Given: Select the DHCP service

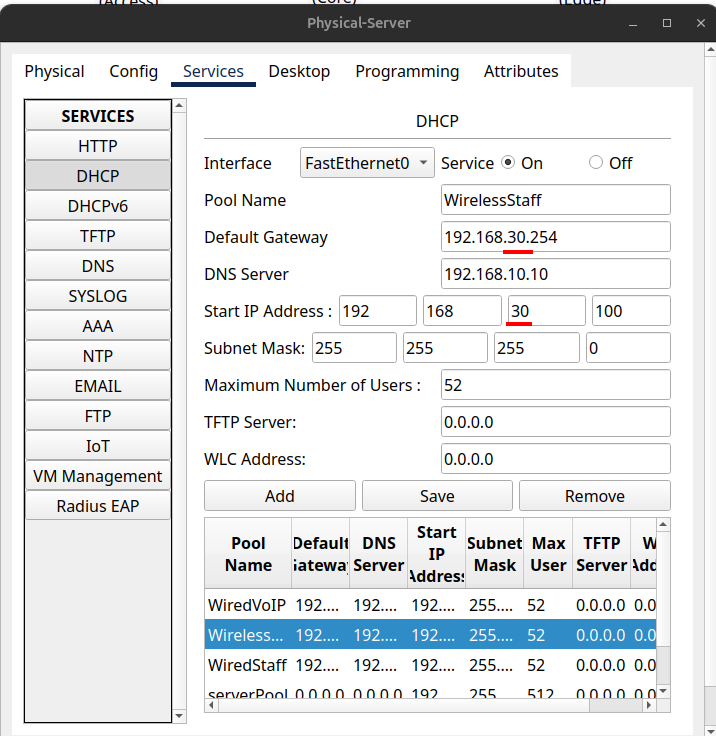Looking at the screenshot, I should (98, 176).
